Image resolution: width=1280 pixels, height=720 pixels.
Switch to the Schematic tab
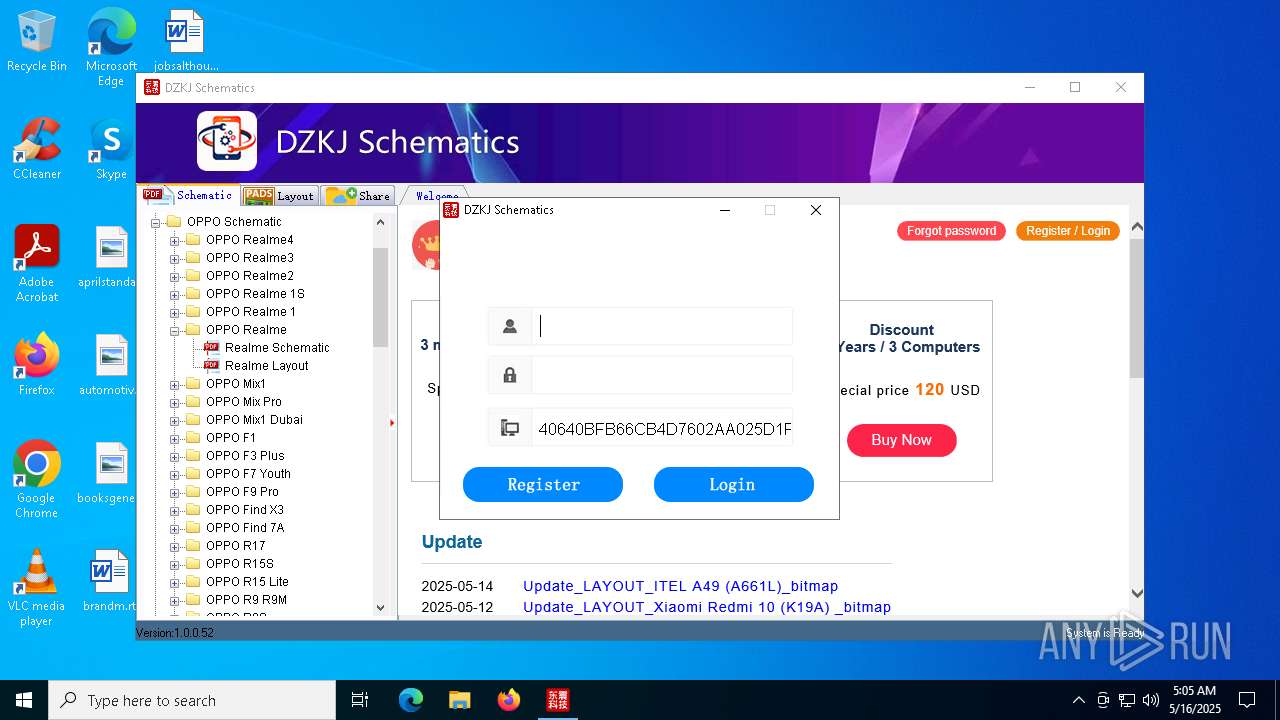pos(188,195)
